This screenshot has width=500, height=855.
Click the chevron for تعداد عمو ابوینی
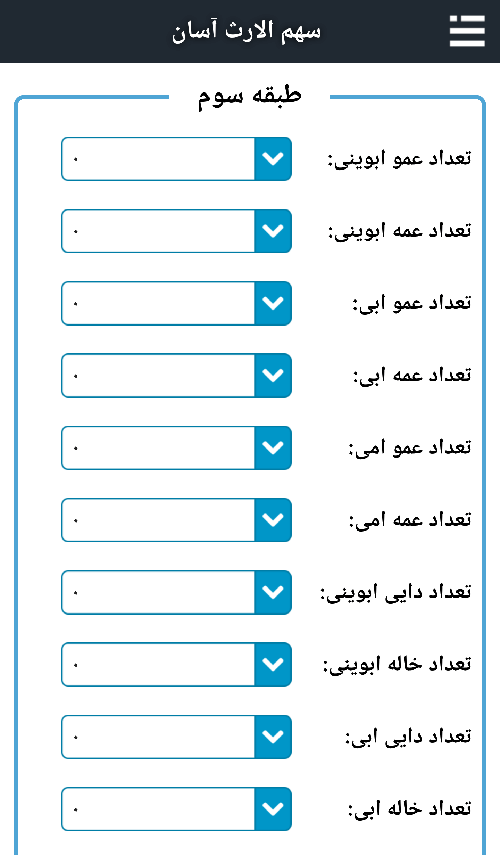coord(273,159)
